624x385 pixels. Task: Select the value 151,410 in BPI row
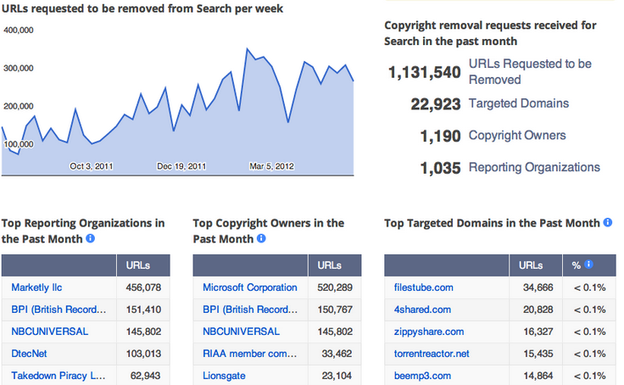click(143, 309)
